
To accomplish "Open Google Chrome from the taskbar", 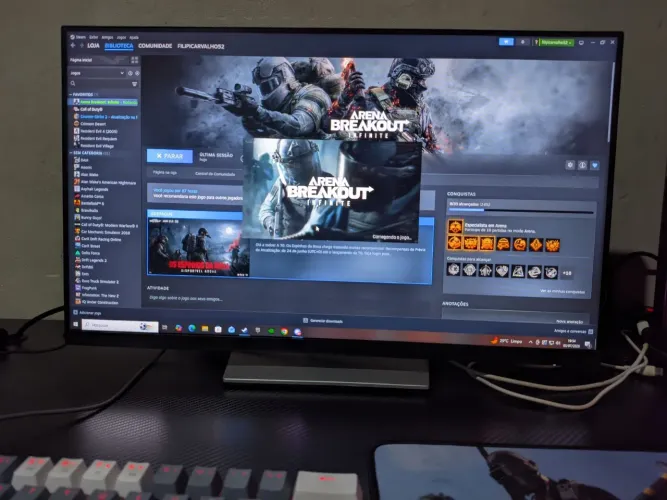I will coord(284,331).
